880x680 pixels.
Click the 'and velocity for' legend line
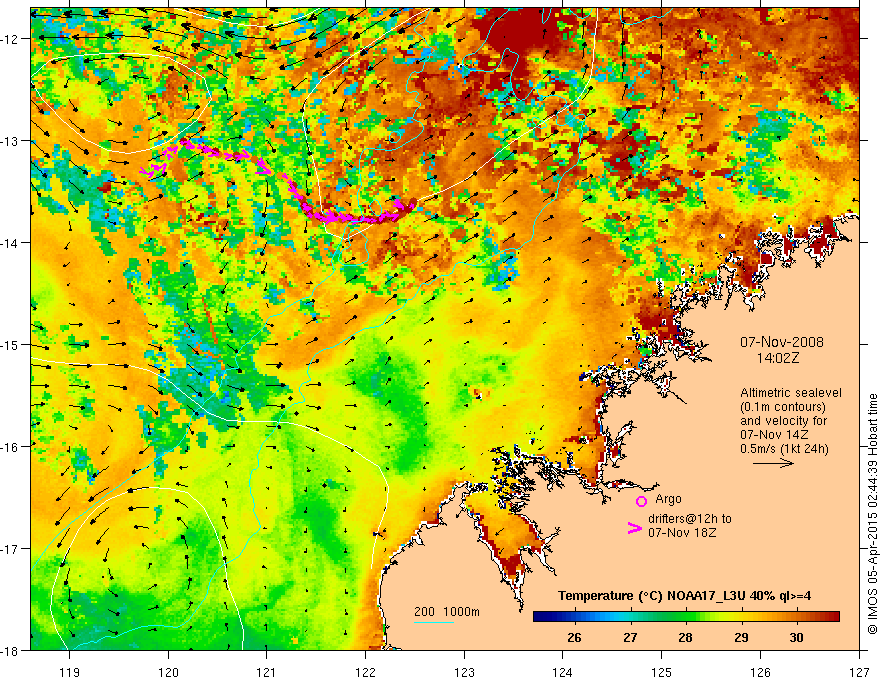[x=783, y=421]
